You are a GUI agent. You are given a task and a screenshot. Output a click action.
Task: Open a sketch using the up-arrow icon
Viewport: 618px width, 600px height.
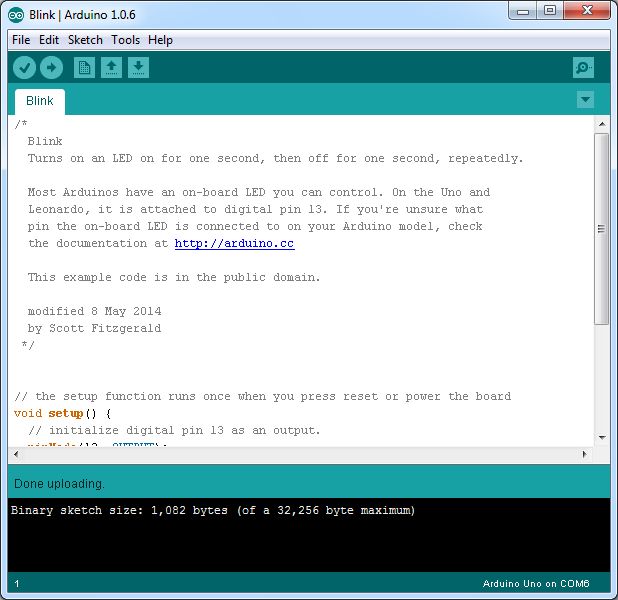tap(112, 68)
